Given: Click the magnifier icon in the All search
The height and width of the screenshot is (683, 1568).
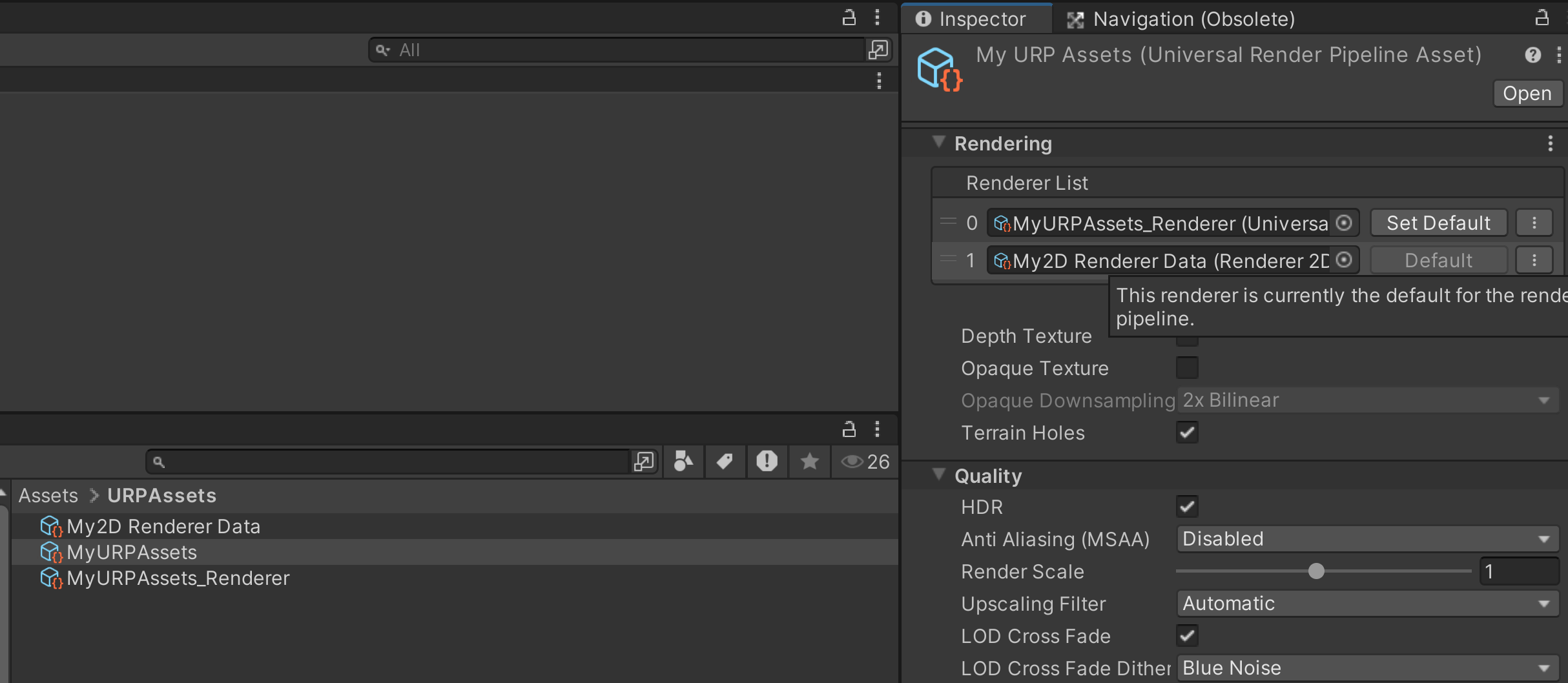Looking at the screenshot, I should [383, 50].
